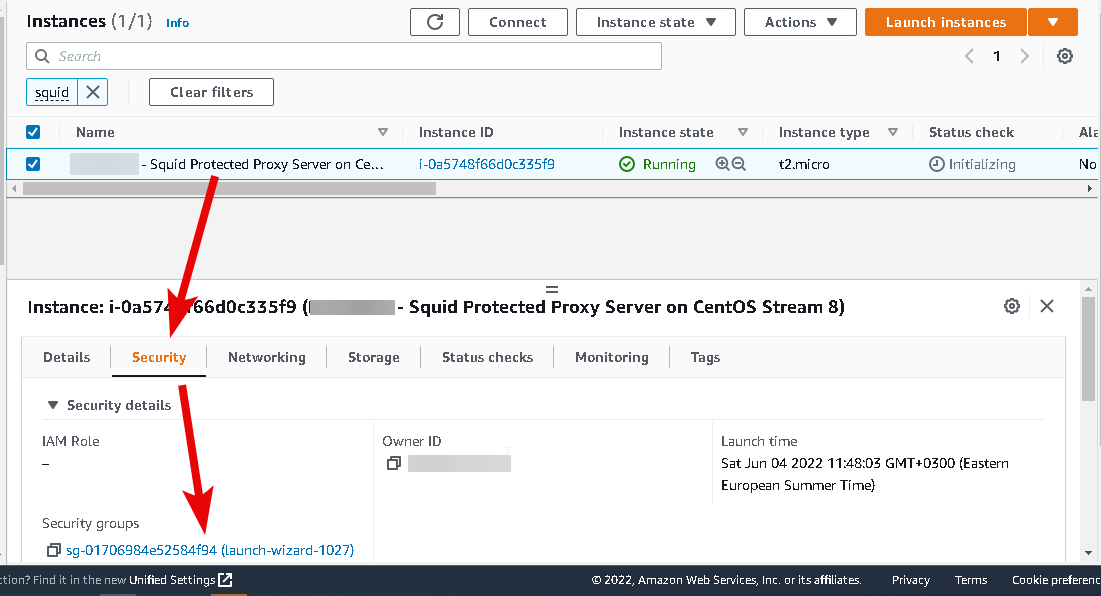Viewport: 1101px width, 596px height.
Task: Click the horizontal table scrollbar thumb
Action: tap(229, 188)
